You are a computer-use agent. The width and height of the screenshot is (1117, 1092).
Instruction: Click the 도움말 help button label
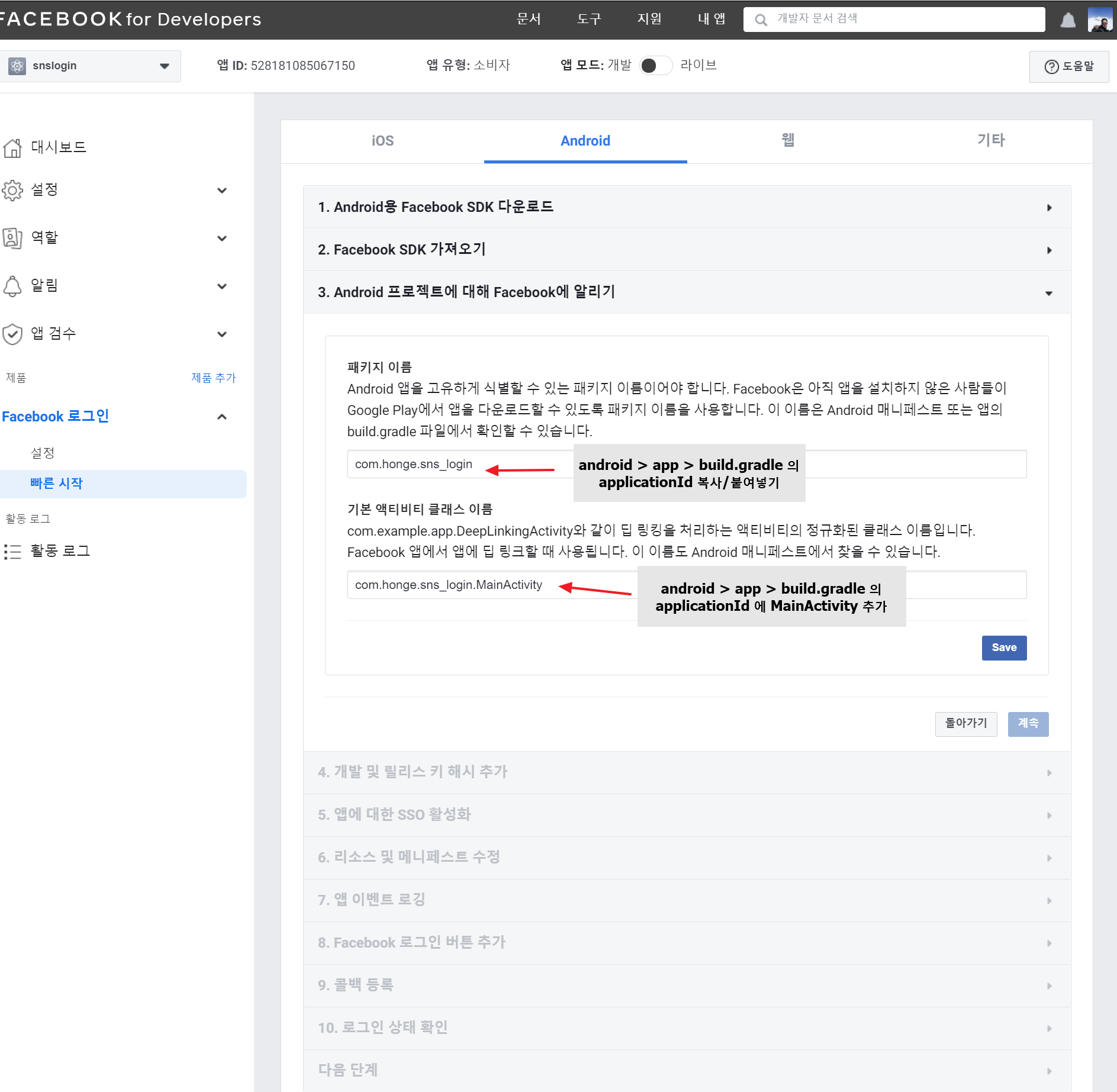(x=1078, y=66)
